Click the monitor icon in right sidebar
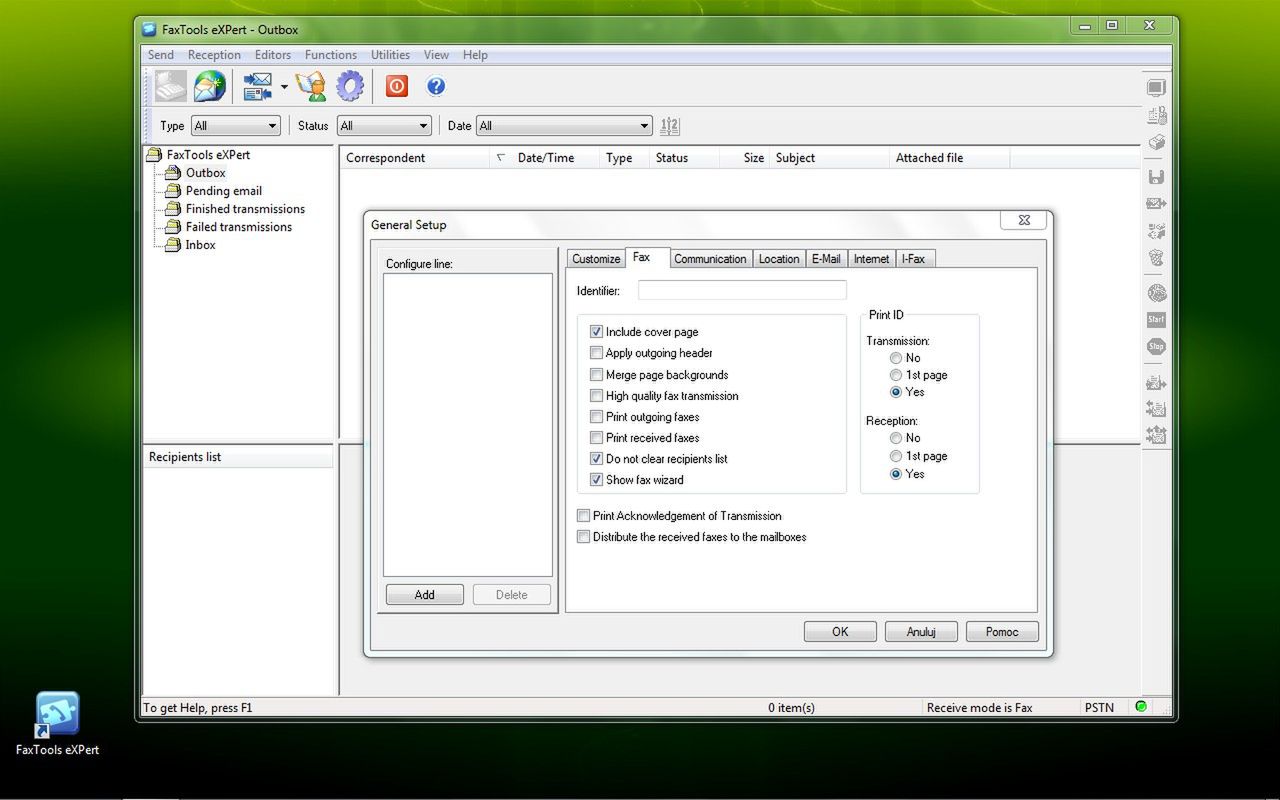 (x=1156, y=88)
